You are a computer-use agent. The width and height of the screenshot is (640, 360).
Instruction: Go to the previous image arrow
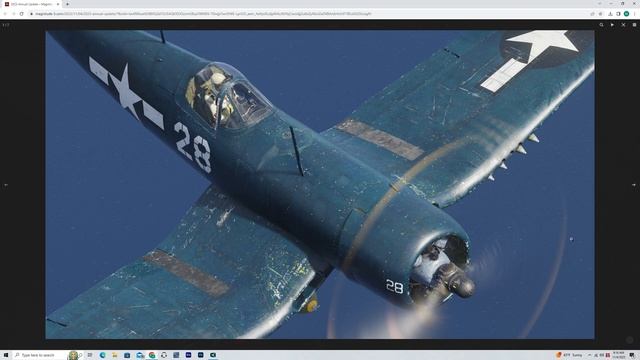click(x=6, y=185)
